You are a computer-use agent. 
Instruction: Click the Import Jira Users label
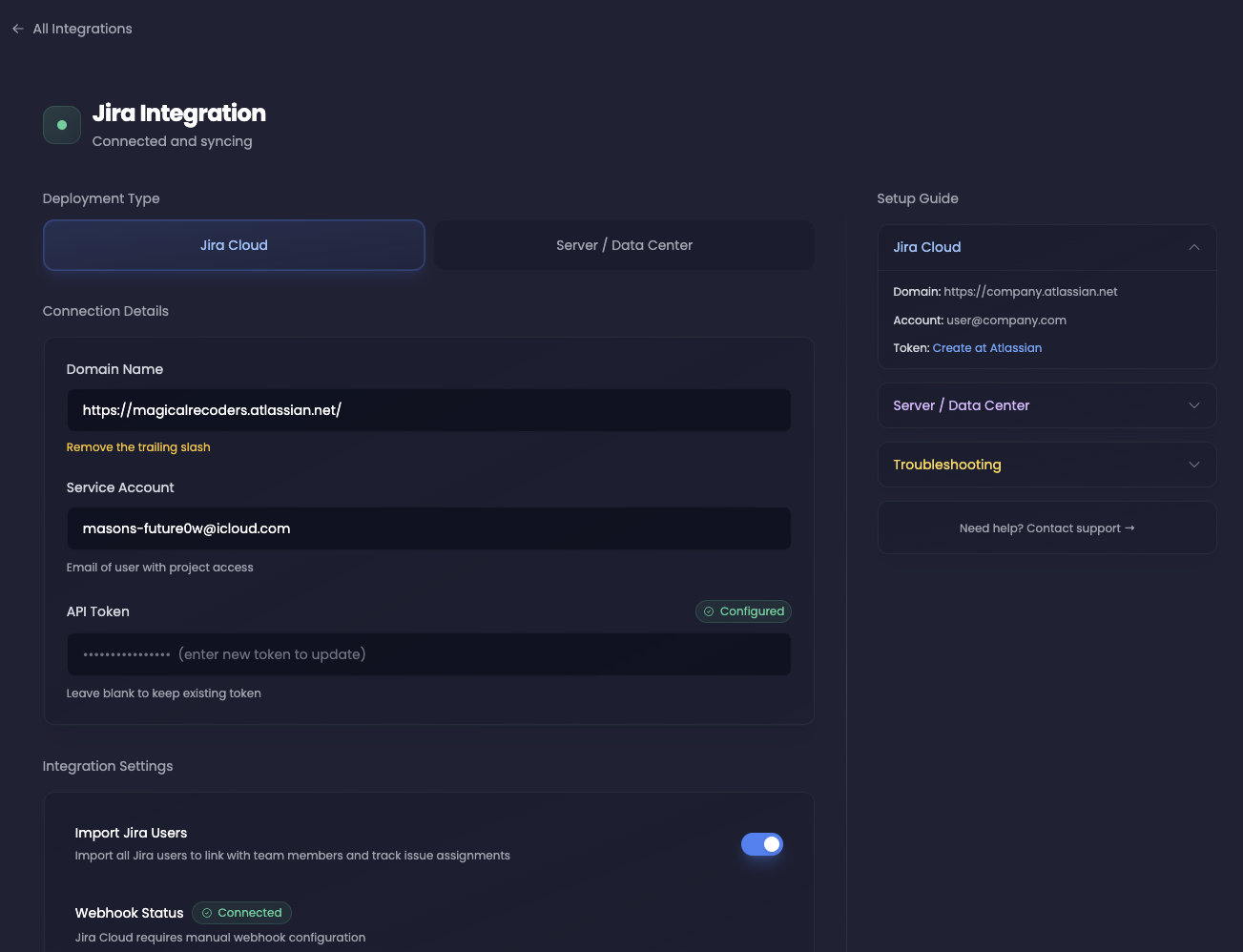coord(131,833)
